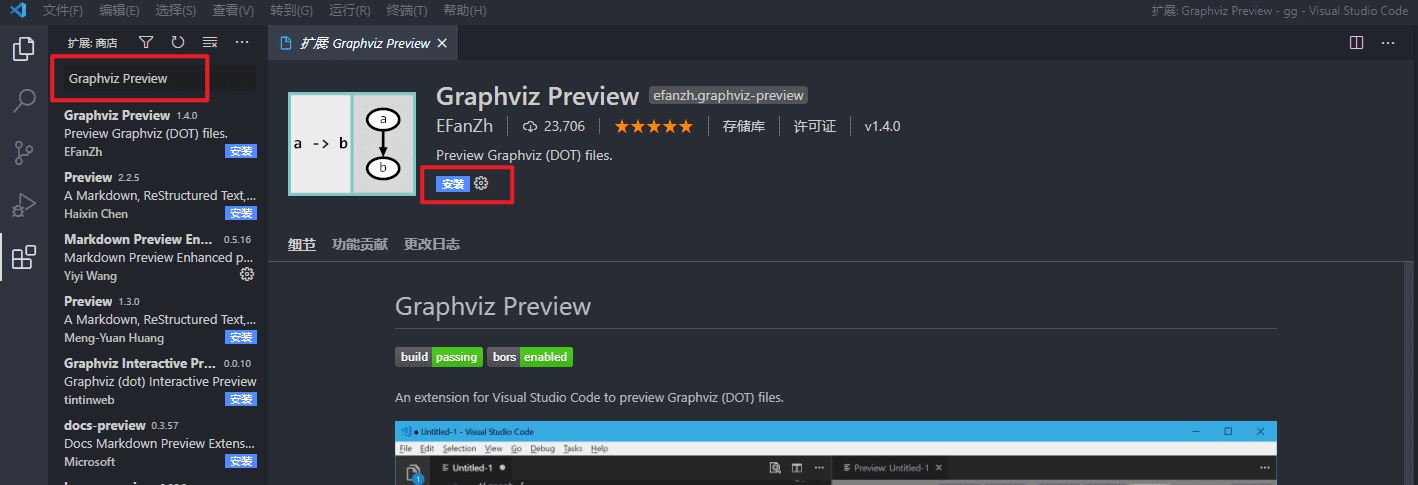Screen dimensions: 1418x485
Task: Click the README demo screenshot image
Action: click(x=836, y=453)
